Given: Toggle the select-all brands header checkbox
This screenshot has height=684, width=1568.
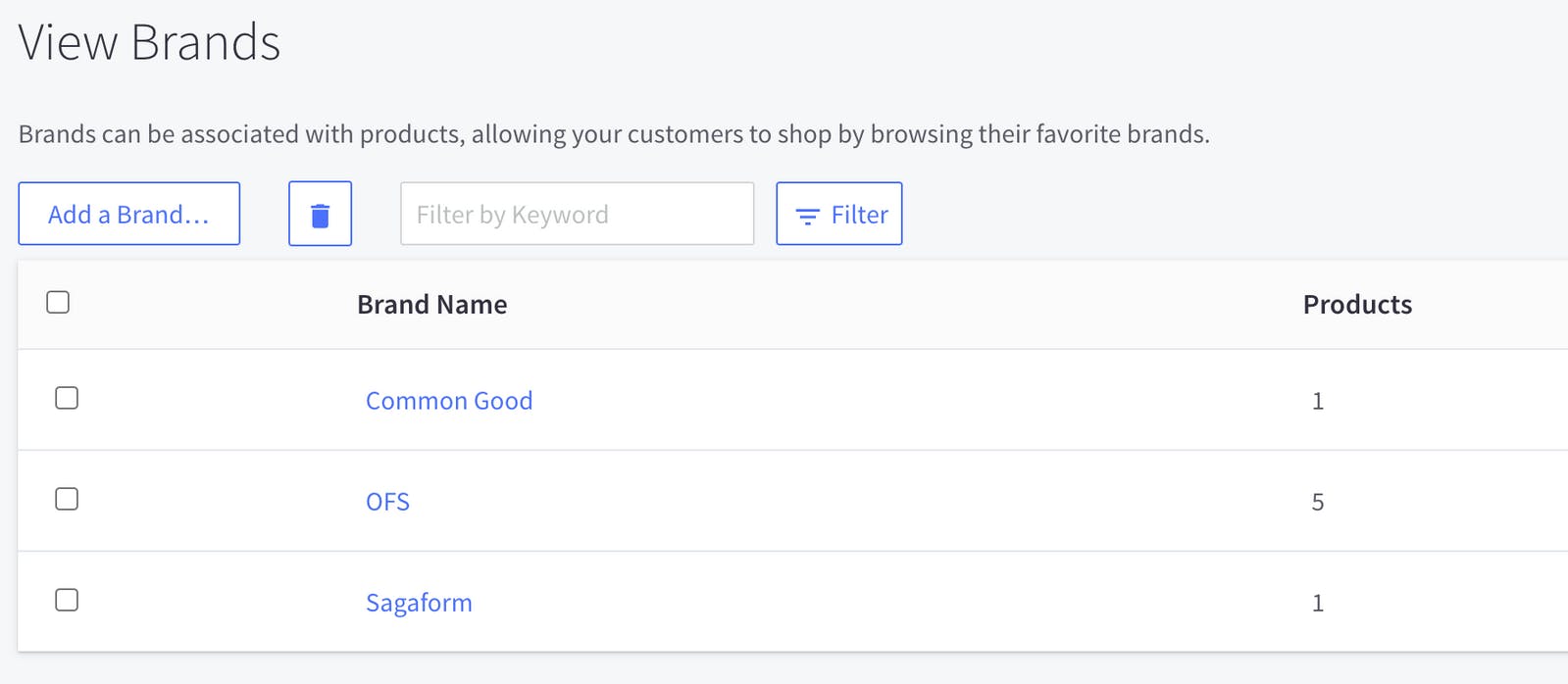Looking at the screenshot, I should 58,302.
